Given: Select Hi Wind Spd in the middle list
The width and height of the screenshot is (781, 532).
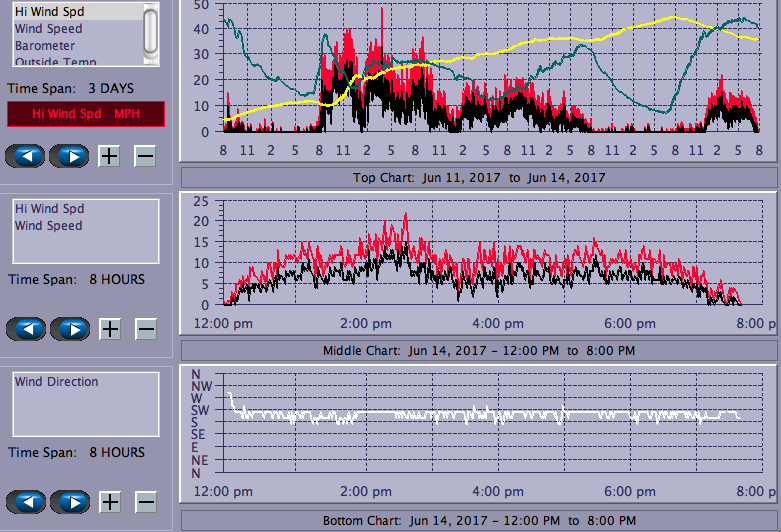Looking at the screenshot, I should [49, 209].
